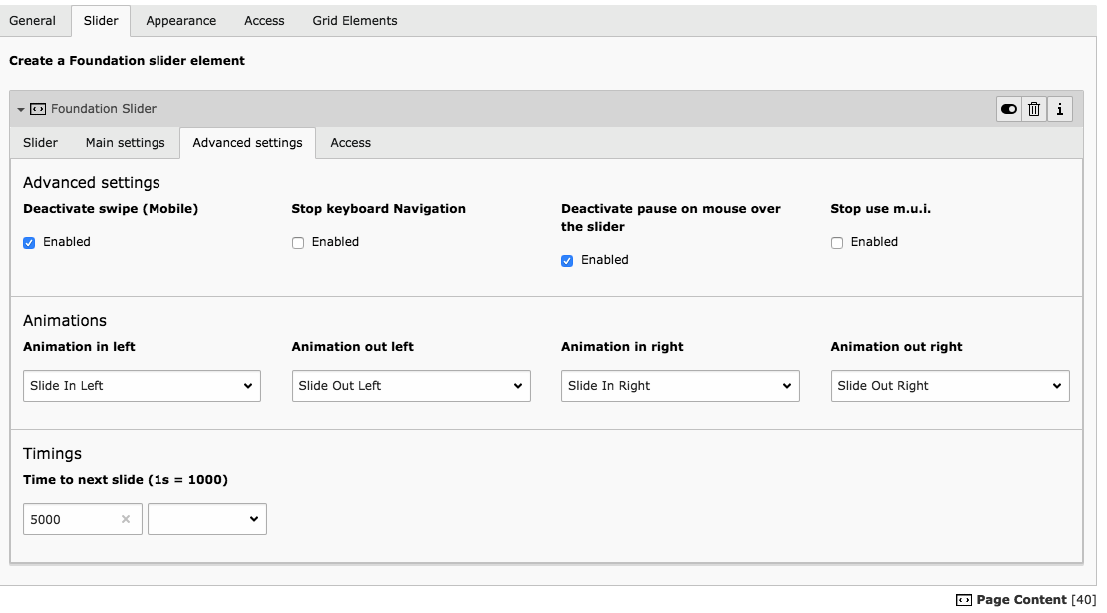Open the Animation out right dropdown
This screenshot has height=613, width=1107.
coord(950,386)
